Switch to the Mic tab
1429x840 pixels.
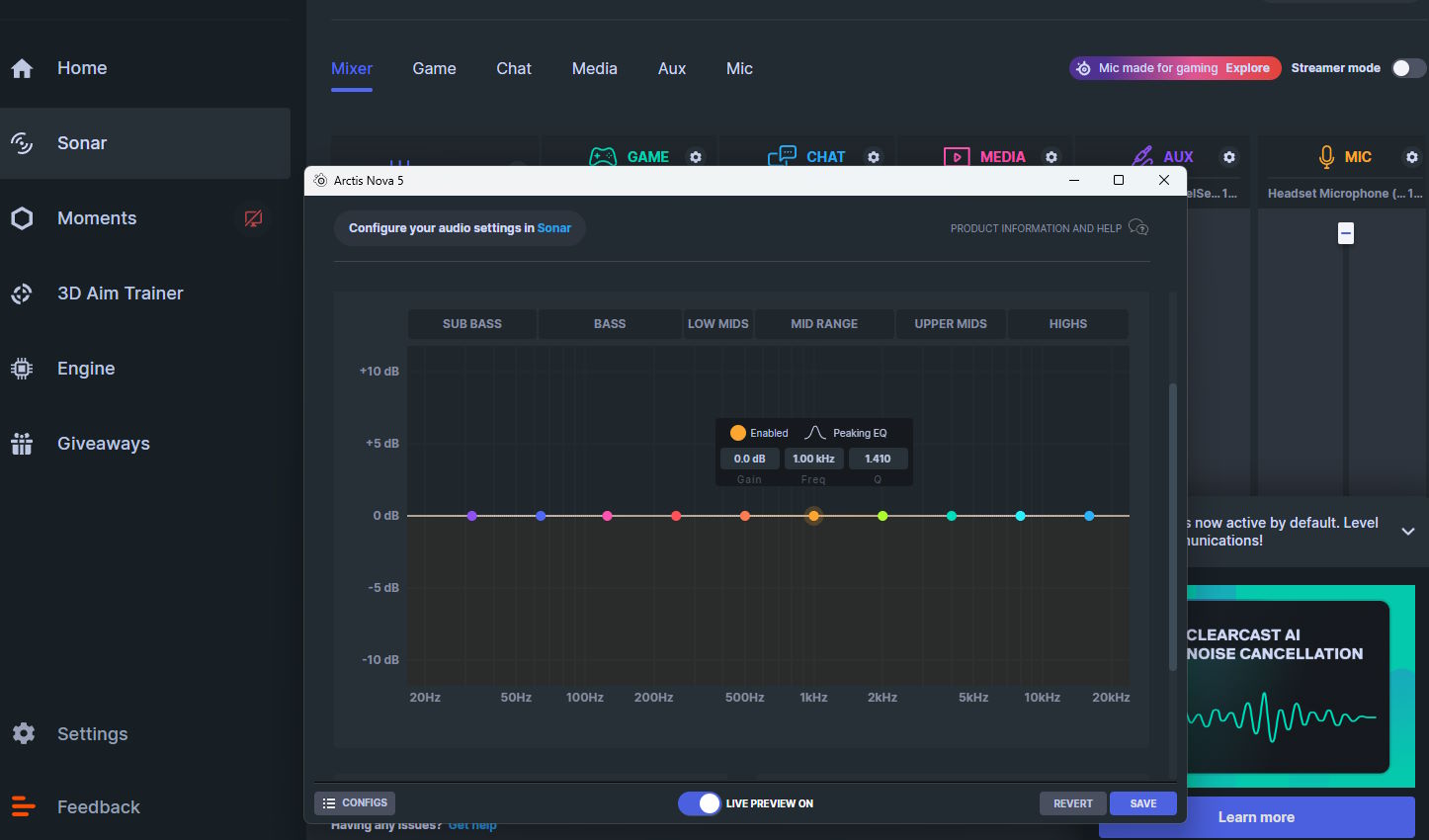click(739, 68)
